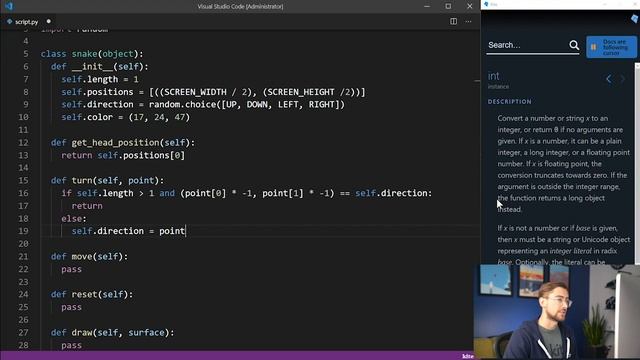Click the Kite window title bar icon
Image resolution: width=640 pixels, height=360 pixels.
pos(486,4)
